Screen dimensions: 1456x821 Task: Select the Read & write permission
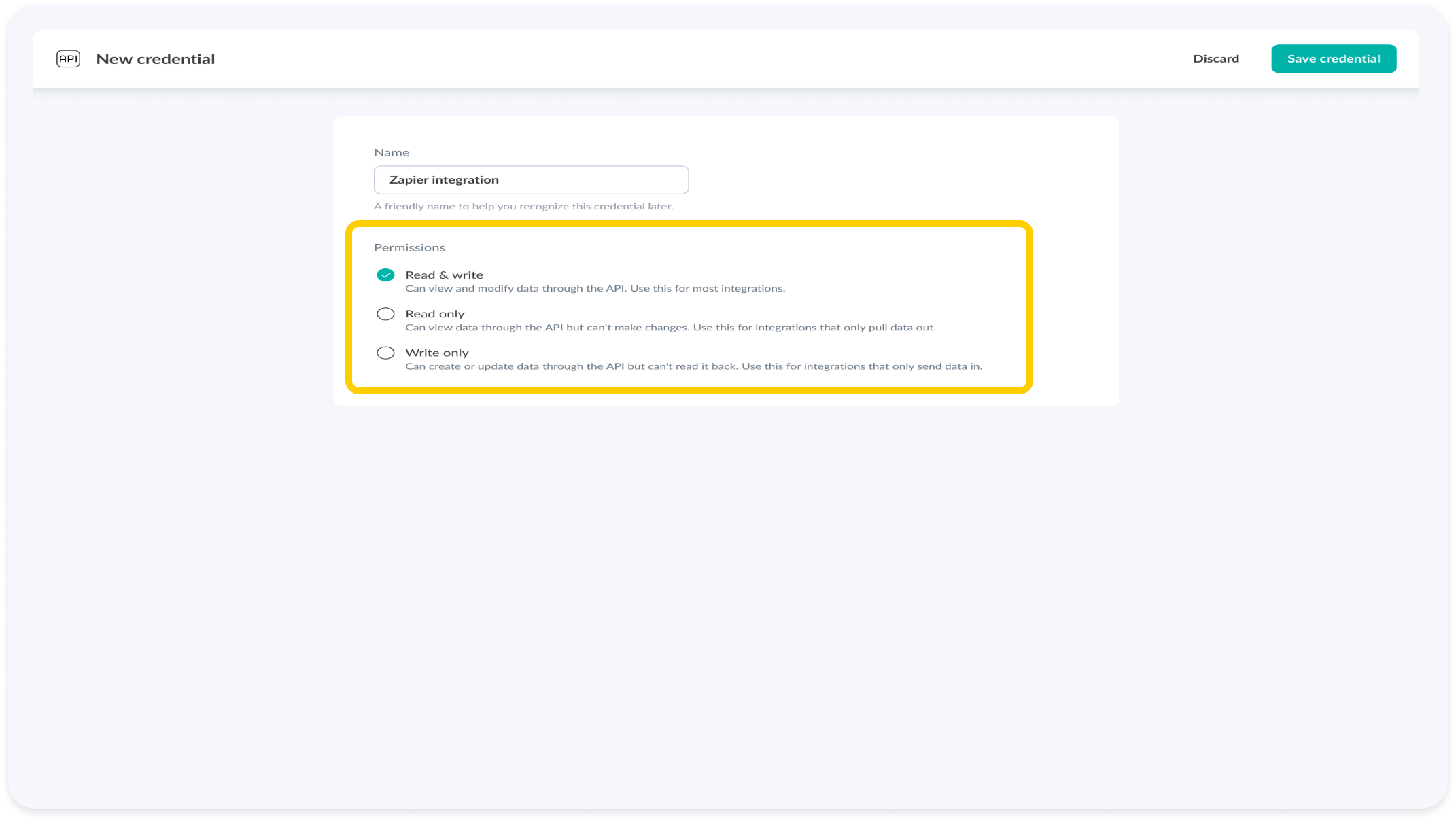point(385,275)
